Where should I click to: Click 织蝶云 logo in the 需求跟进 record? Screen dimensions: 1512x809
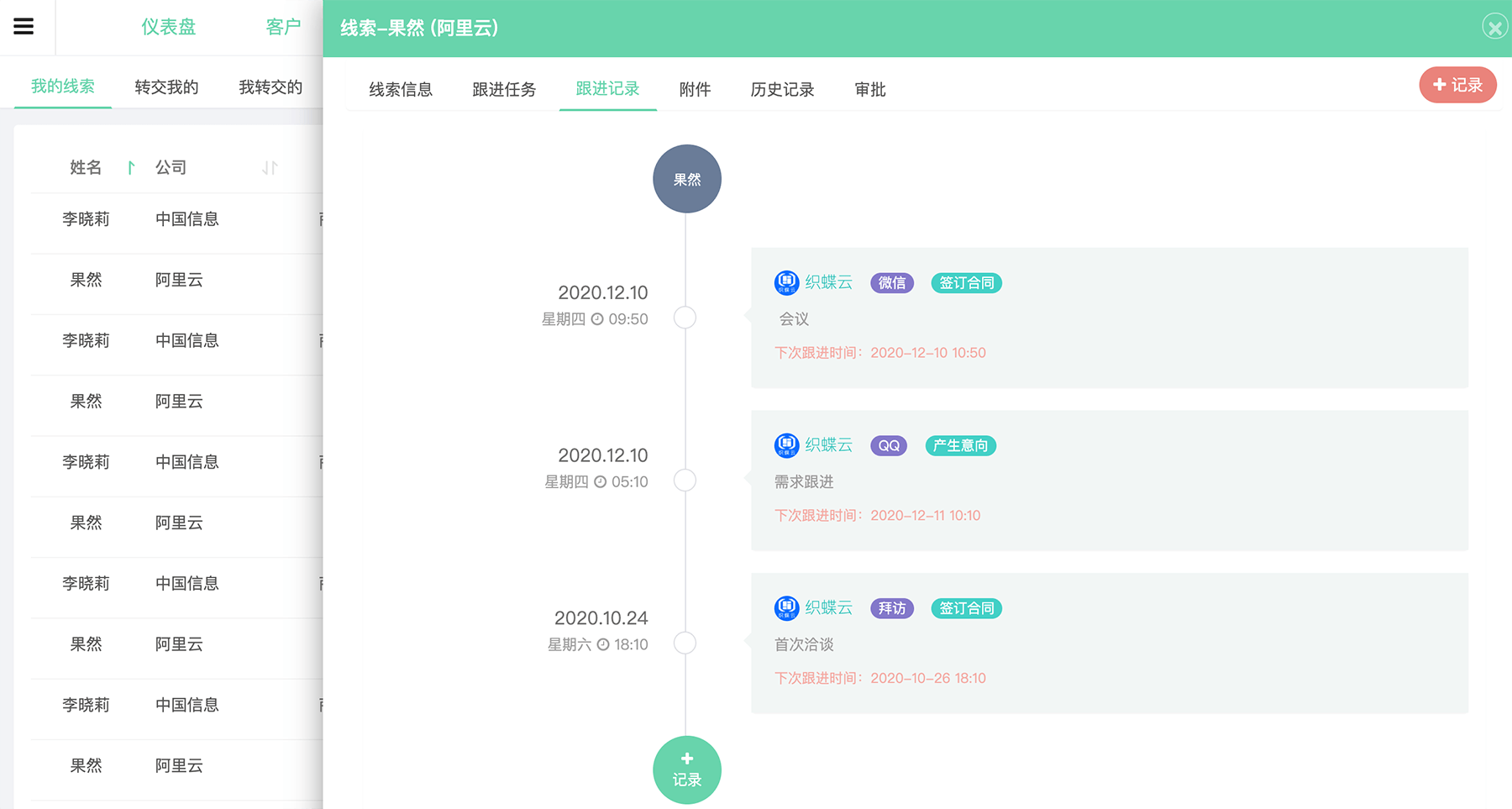tap(786, 445)
